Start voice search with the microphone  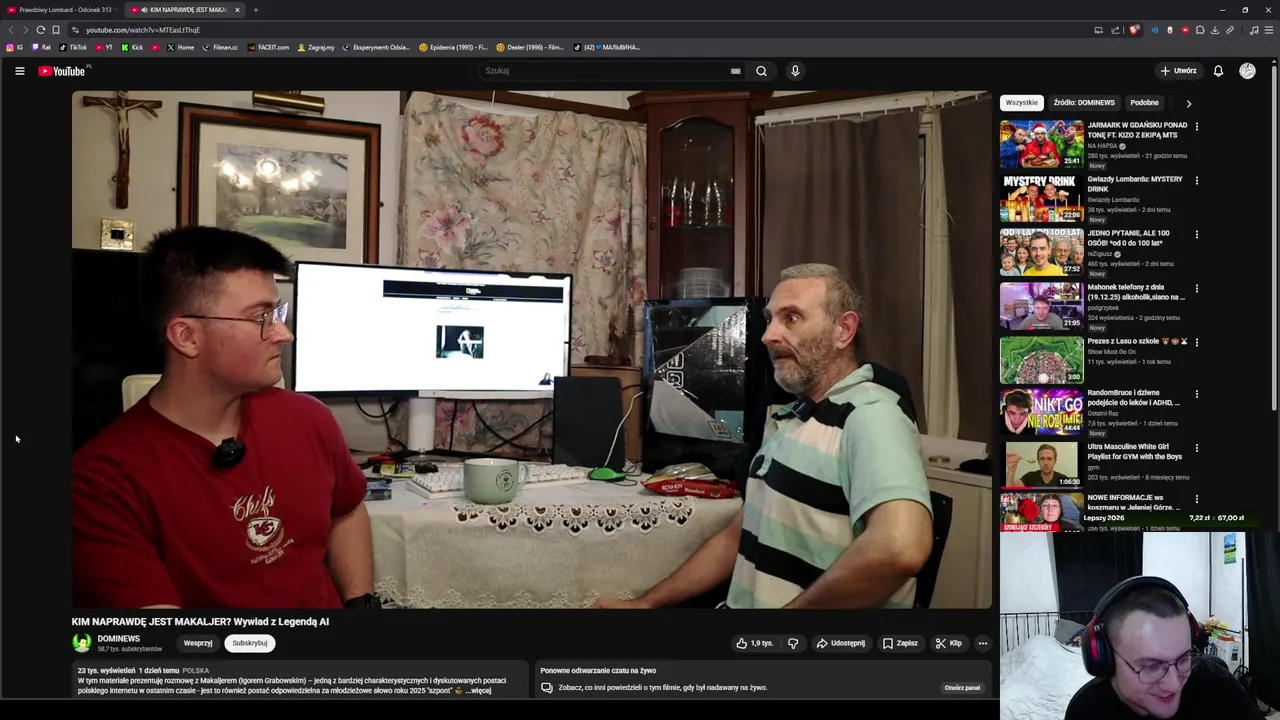tap(795, 71)
